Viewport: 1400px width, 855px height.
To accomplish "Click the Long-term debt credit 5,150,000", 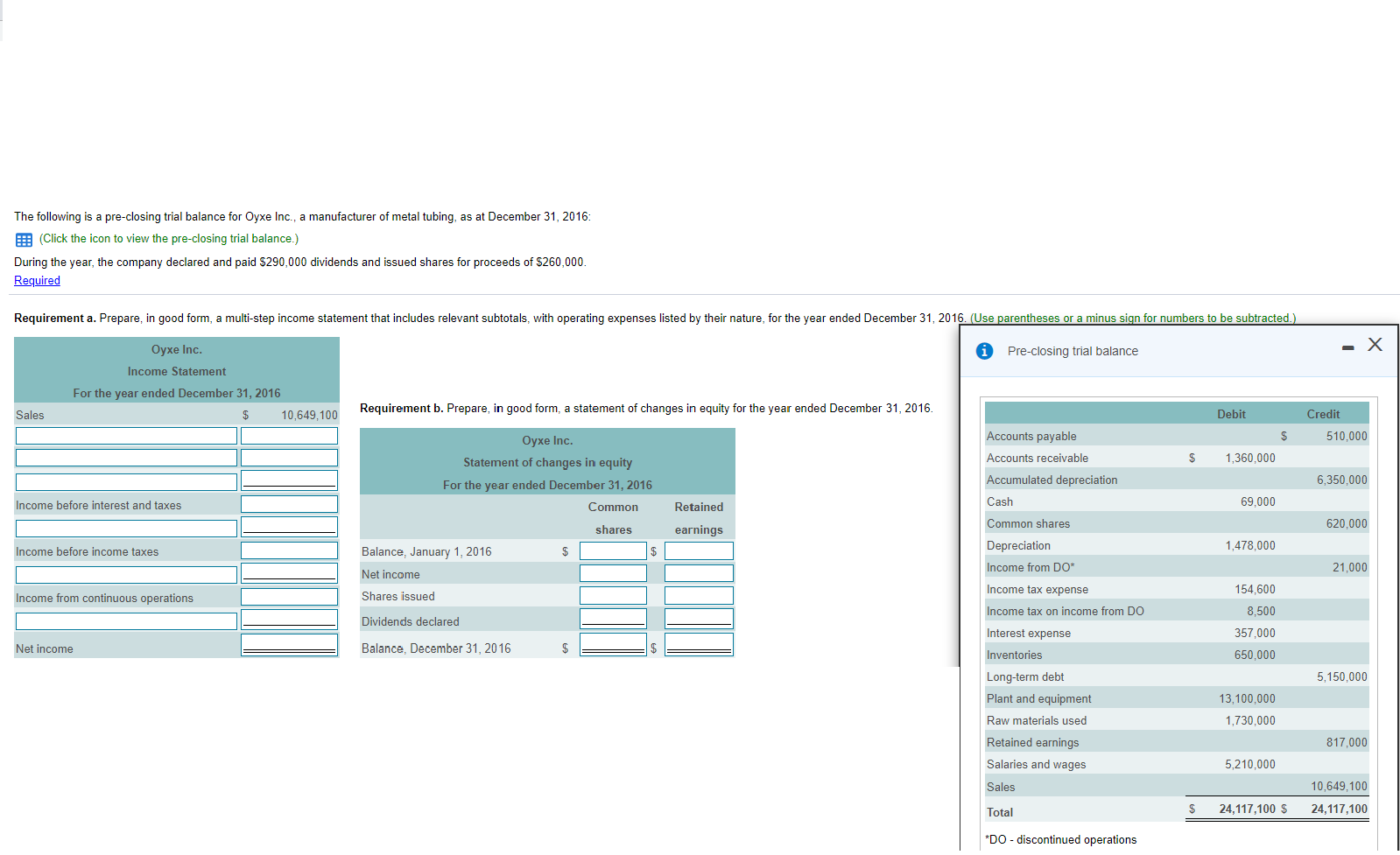I will tap(1341, 677).
